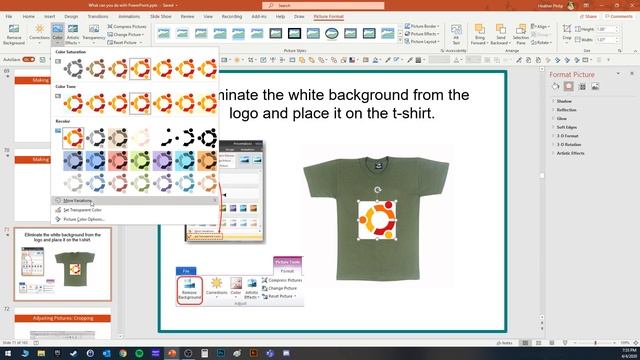Open the Change Picture dropdown
The height and width of the screenshot is (360, 640).
click(x=126, y=35)
